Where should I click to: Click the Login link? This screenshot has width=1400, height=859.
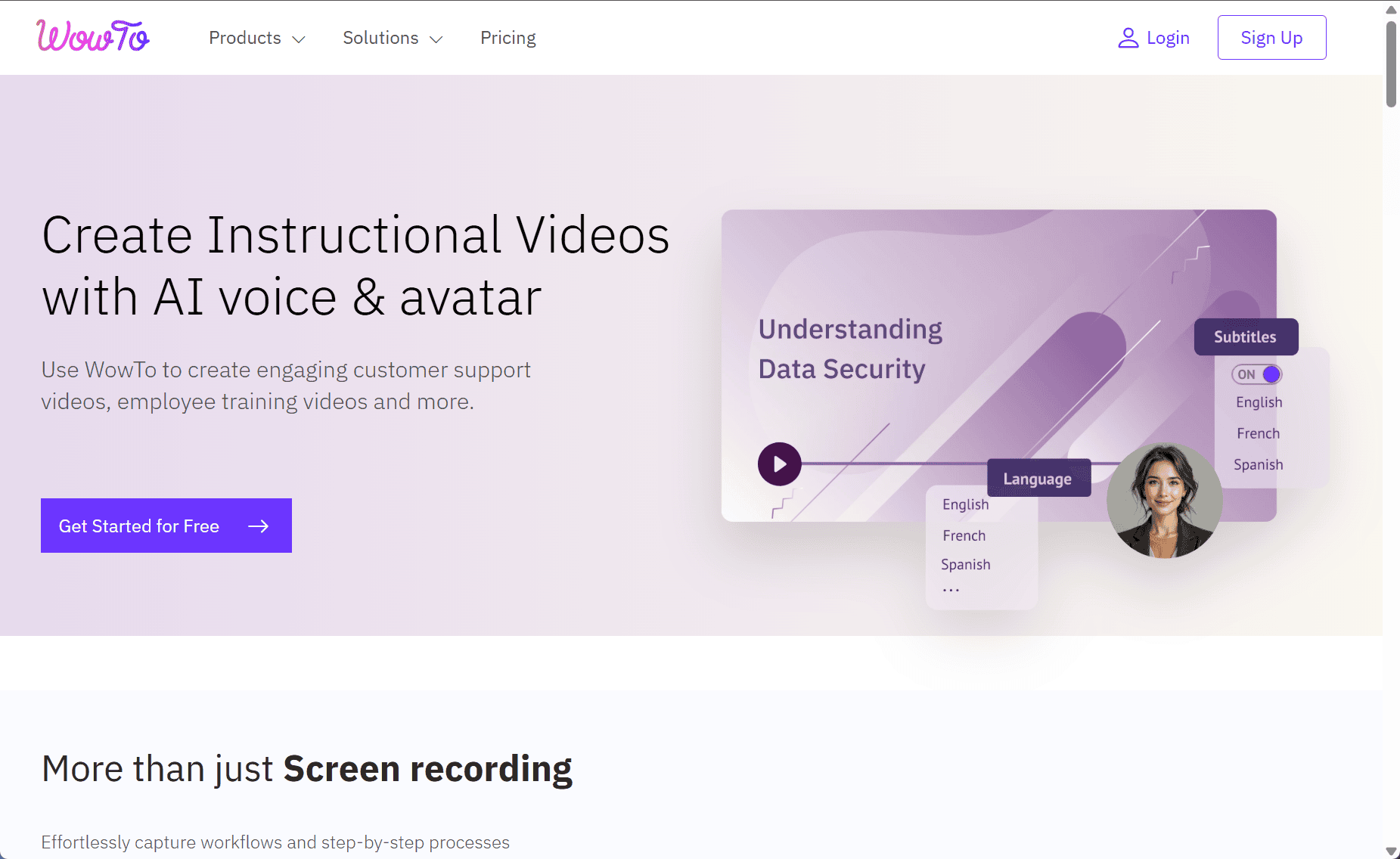pos(1167,38)
